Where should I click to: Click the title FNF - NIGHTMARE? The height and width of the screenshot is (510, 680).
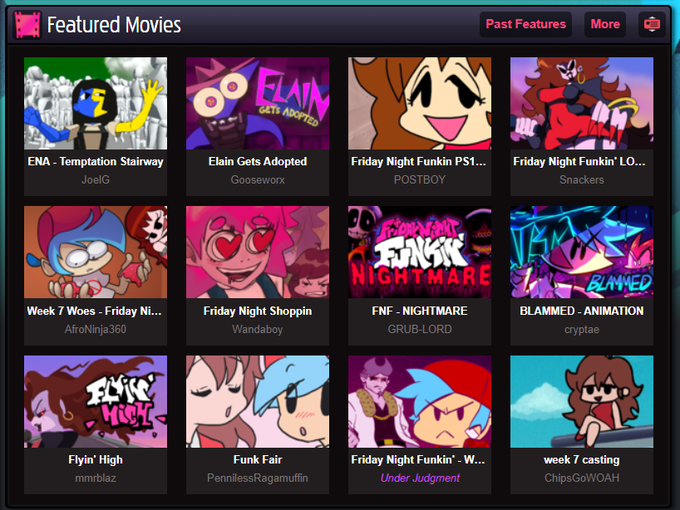click(419, 311)
